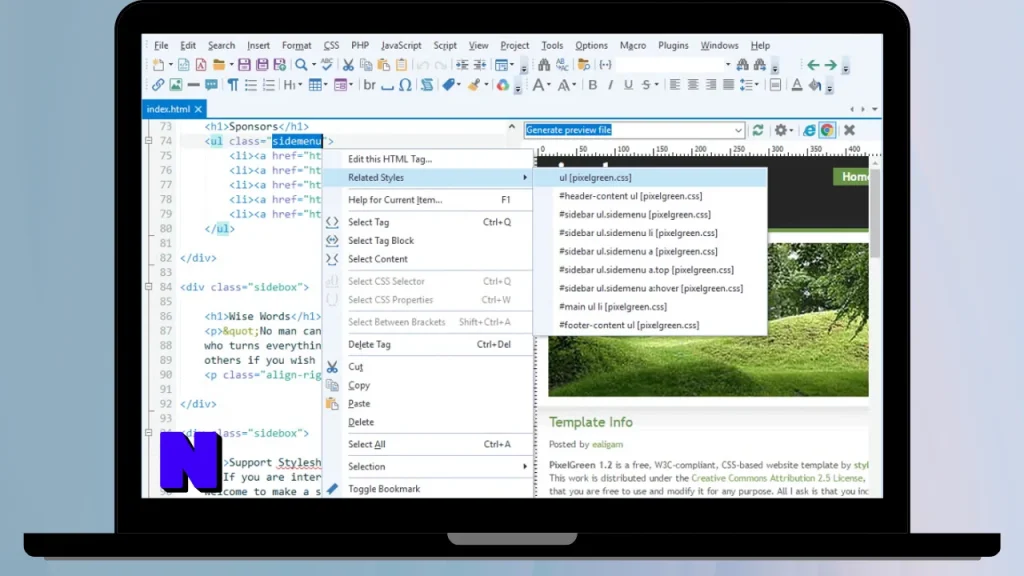Image resolution: width=1024 pixels, height=576 pixels.
Task: Toggle Underline formatting
Action: click(628, 85)
